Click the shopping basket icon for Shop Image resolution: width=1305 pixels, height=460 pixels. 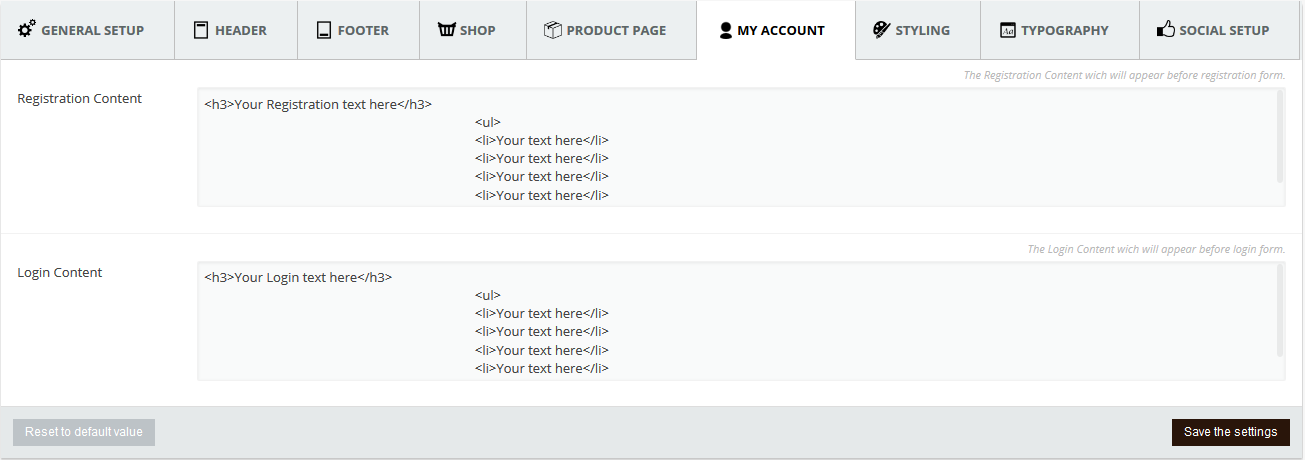pos(446,30)
